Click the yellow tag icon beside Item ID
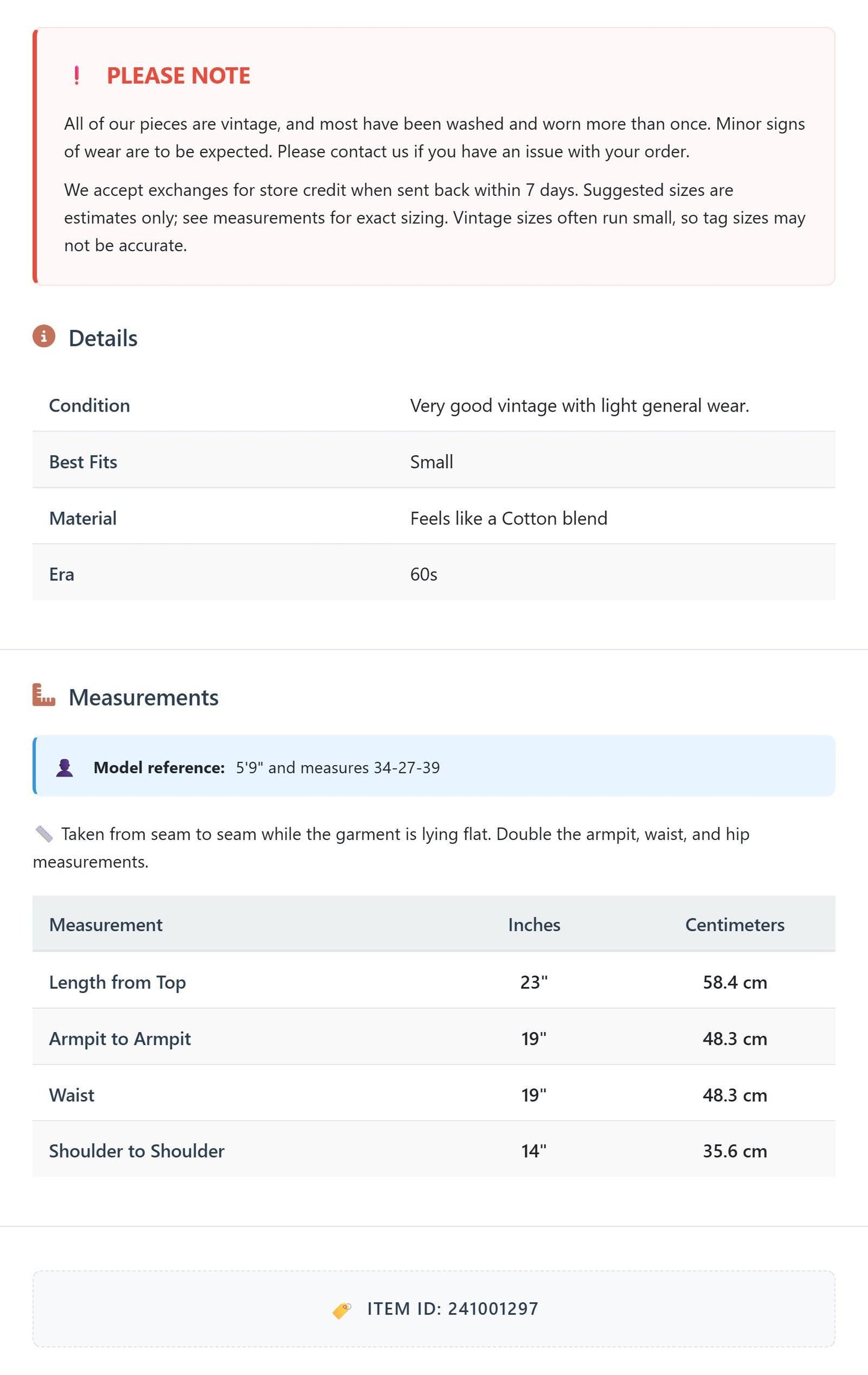 click(342, 1310)
